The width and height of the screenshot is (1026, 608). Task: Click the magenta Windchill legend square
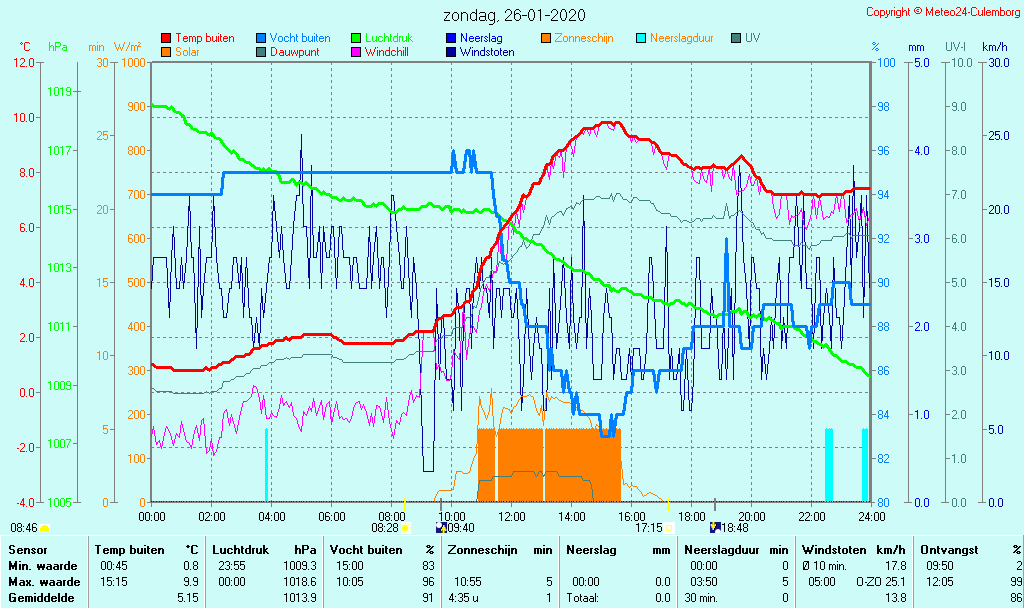[x=356, y=52]
